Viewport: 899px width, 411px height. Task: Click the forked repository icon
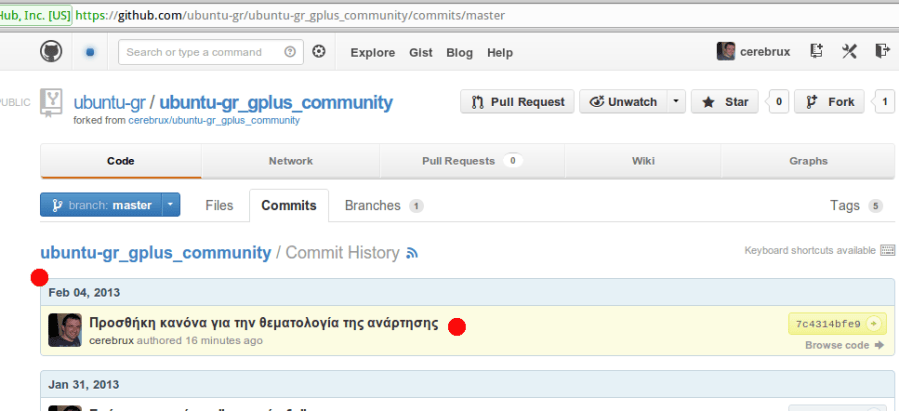coord(50,103)
